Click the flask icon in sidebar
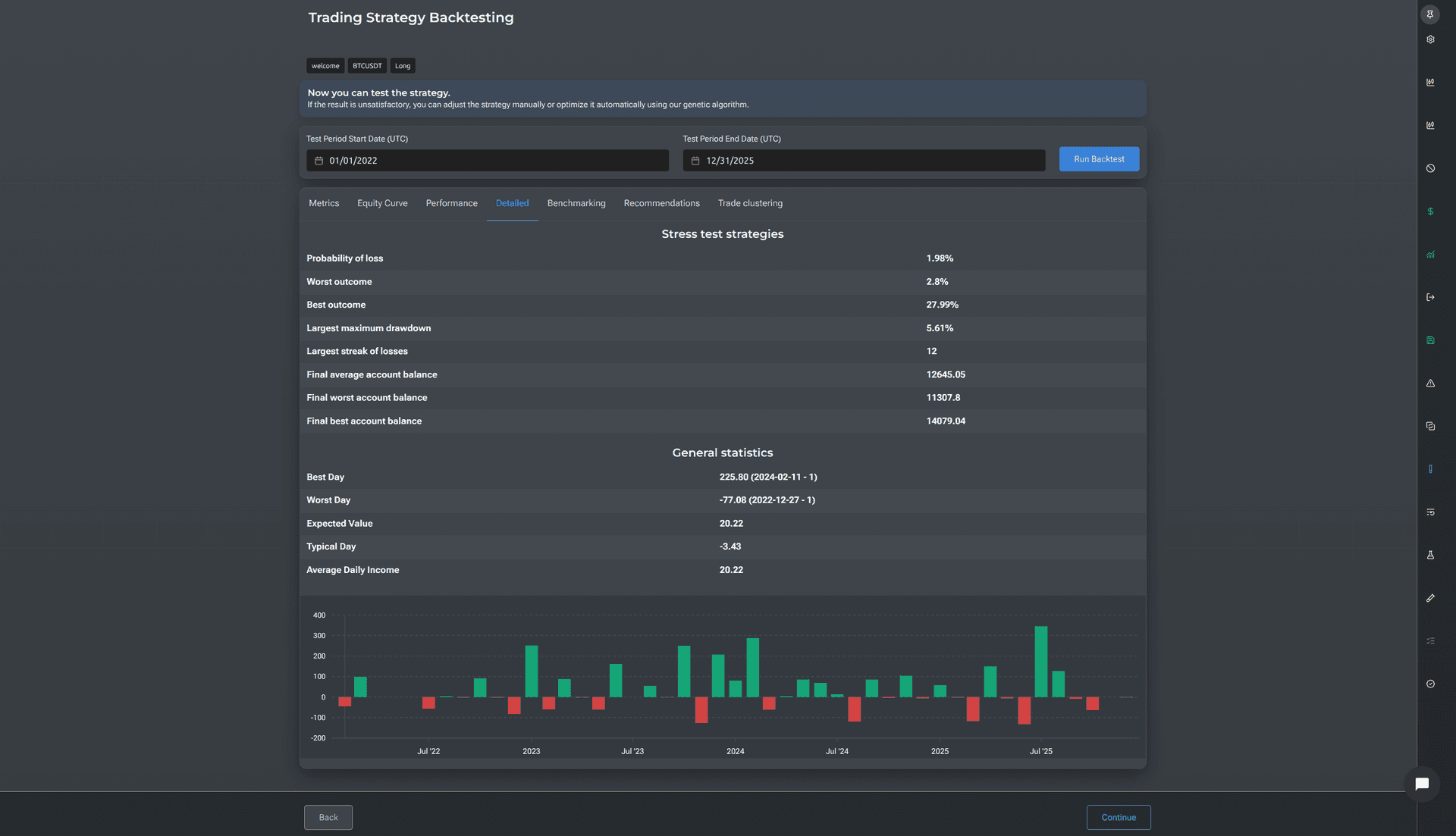Viewport: 1456px width, 836px height. click(x=1430, y=555)
